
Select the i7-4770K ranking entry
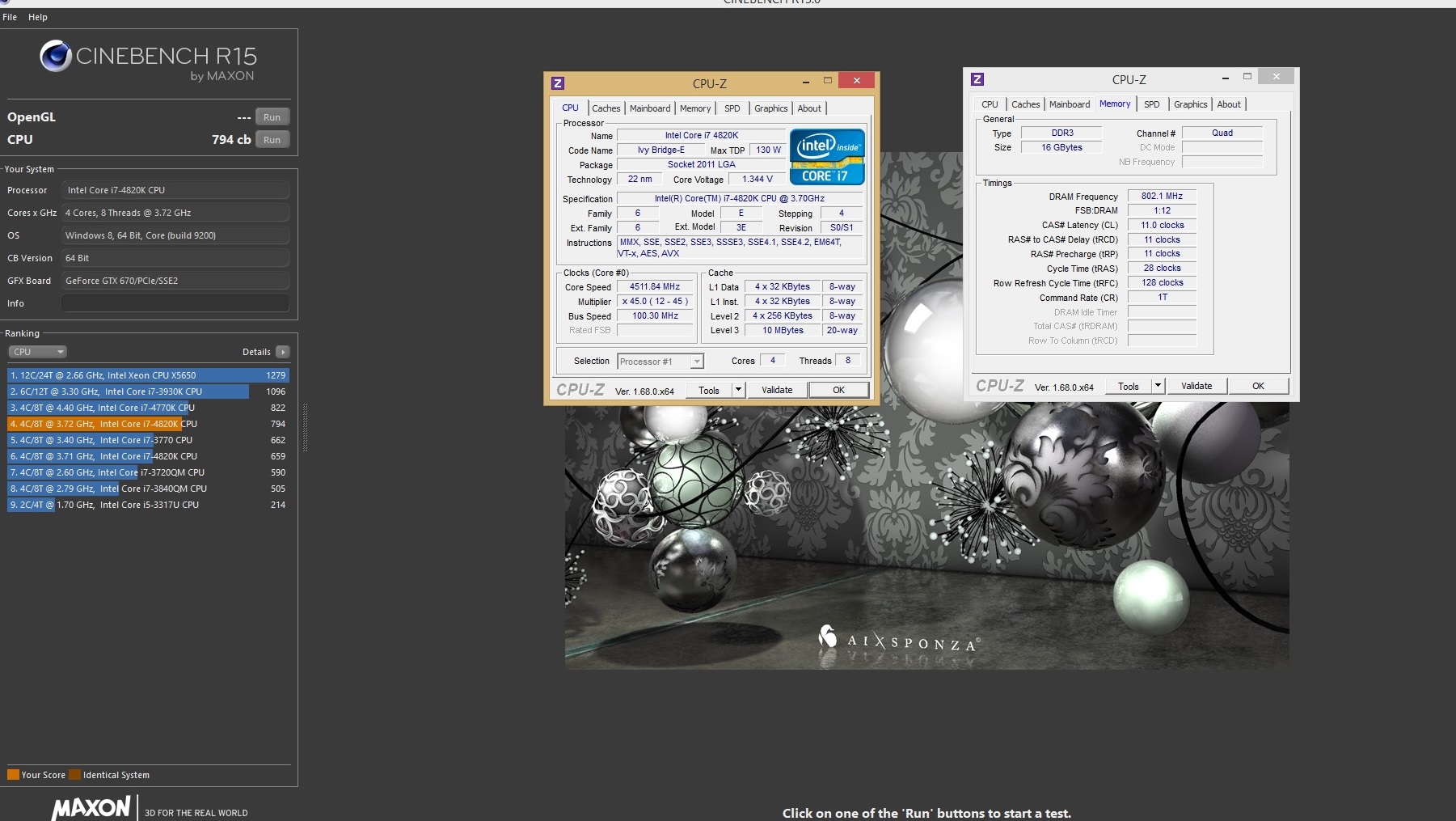tap(148, 408)
